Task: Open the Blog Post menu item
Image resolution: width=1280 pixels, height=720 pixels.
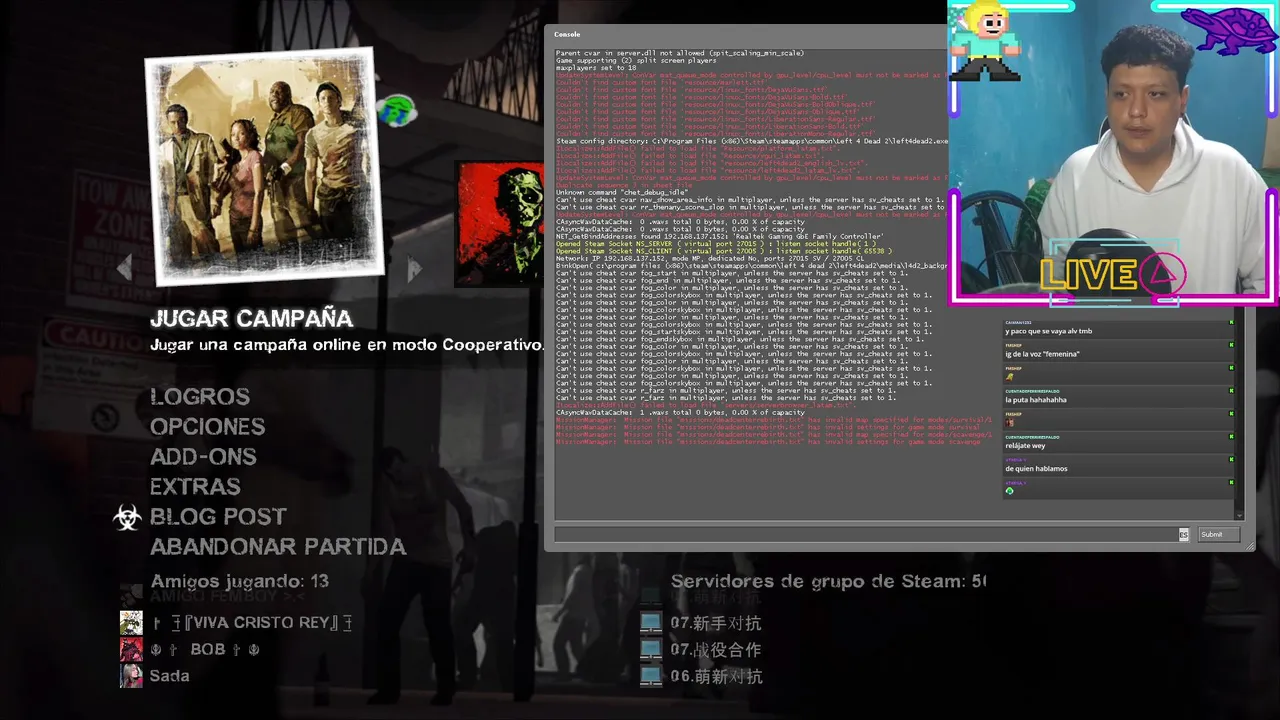Action: pyautogui.click(x=218, y=517)
